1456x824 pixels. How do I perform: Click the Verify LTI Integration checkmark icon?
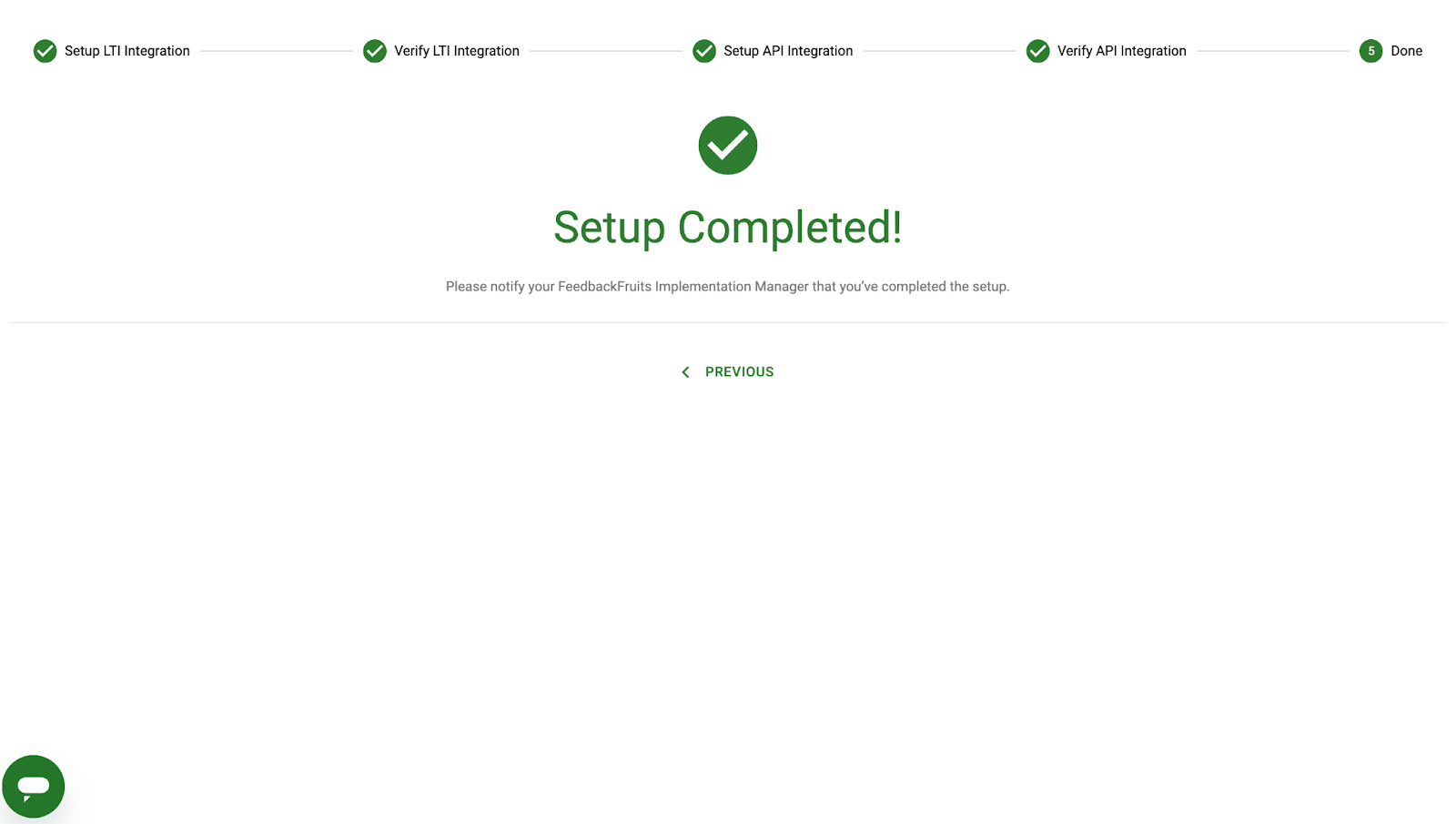(x=374, y=51)
